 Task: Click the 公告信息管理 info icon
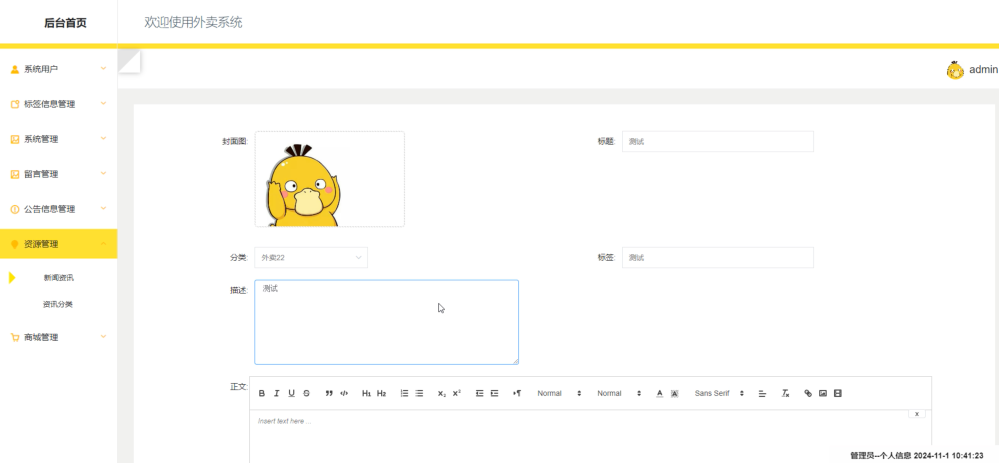pyautogui.click(x=15, y=210)
